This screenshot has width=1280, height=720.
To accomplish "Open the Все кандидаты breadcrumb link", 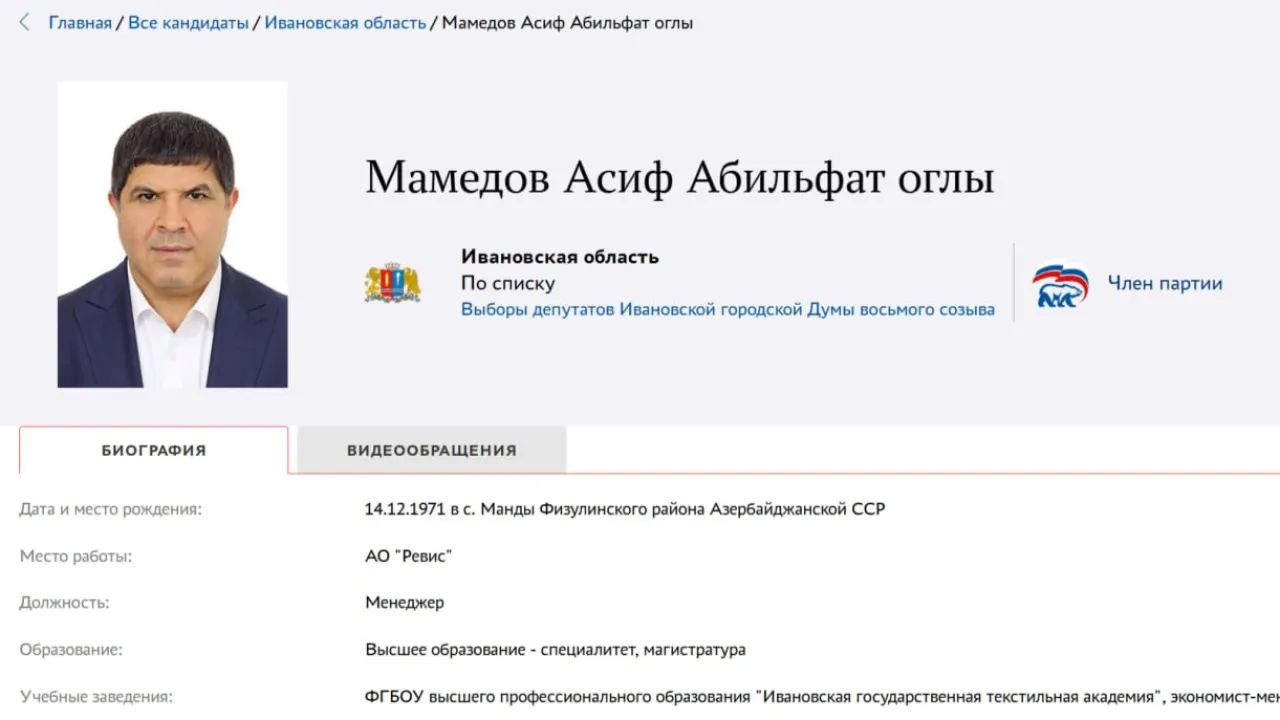I will pyautogui.click(x=188, y=22).
